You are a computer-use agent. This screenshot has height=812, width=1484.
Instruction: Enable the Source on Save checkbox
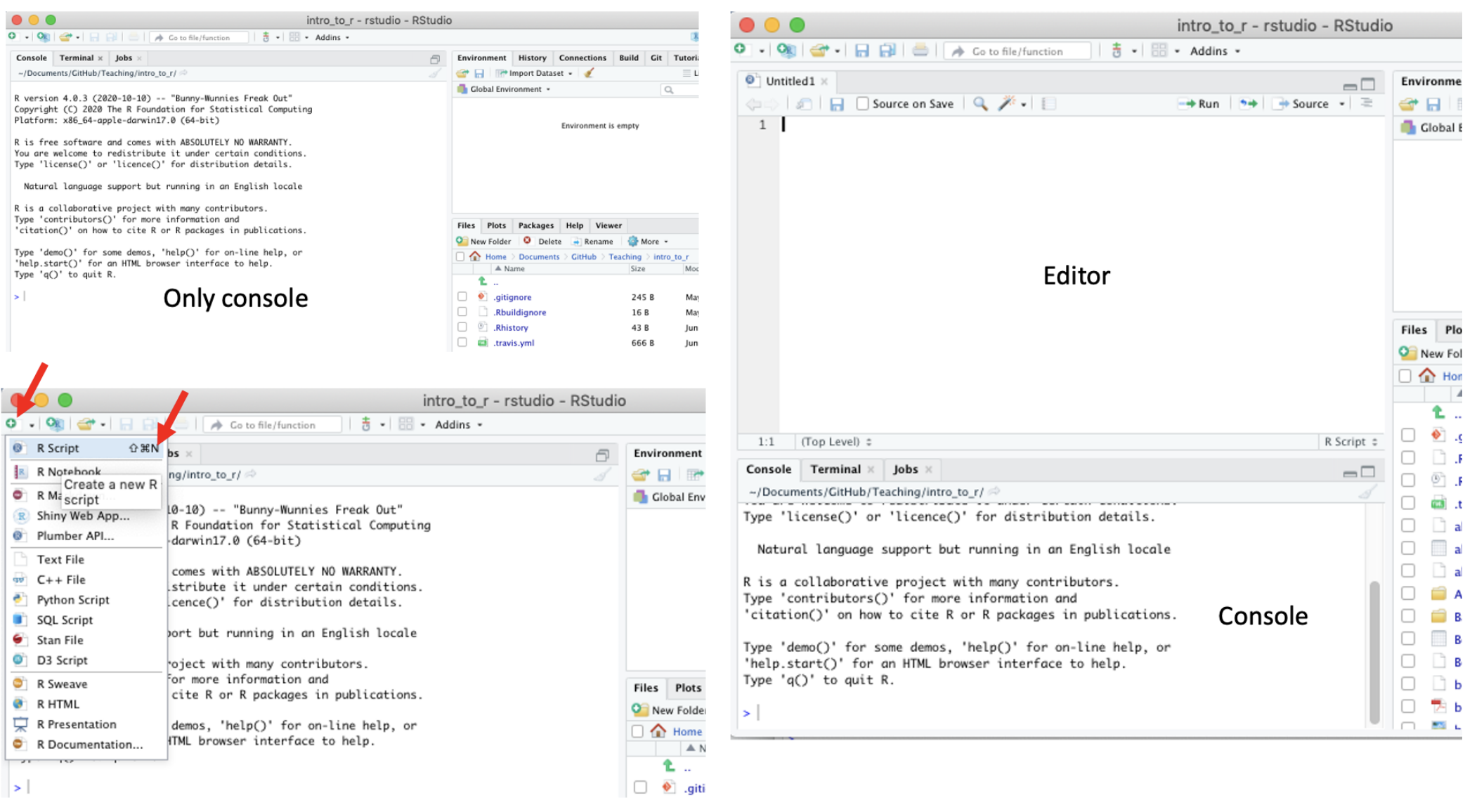point(863,104)
